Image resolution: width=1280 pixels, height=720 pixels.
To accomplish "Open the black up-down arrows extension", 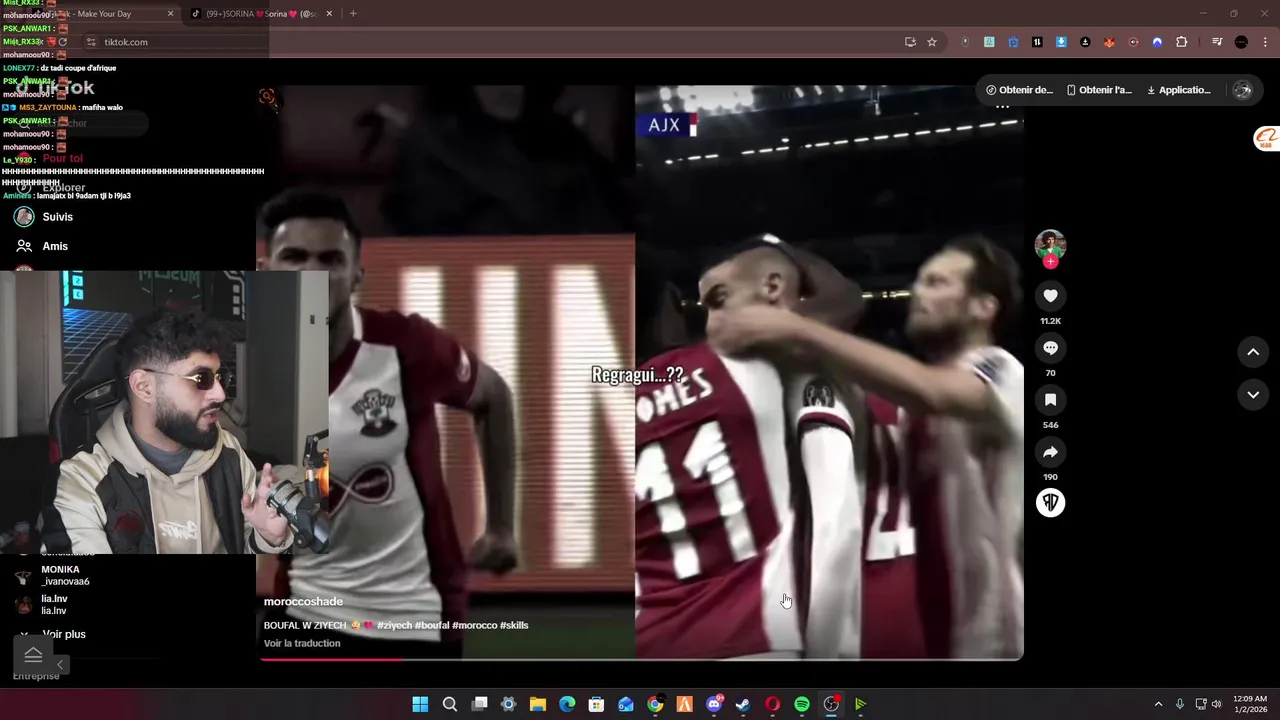I will pos(1037,42).
